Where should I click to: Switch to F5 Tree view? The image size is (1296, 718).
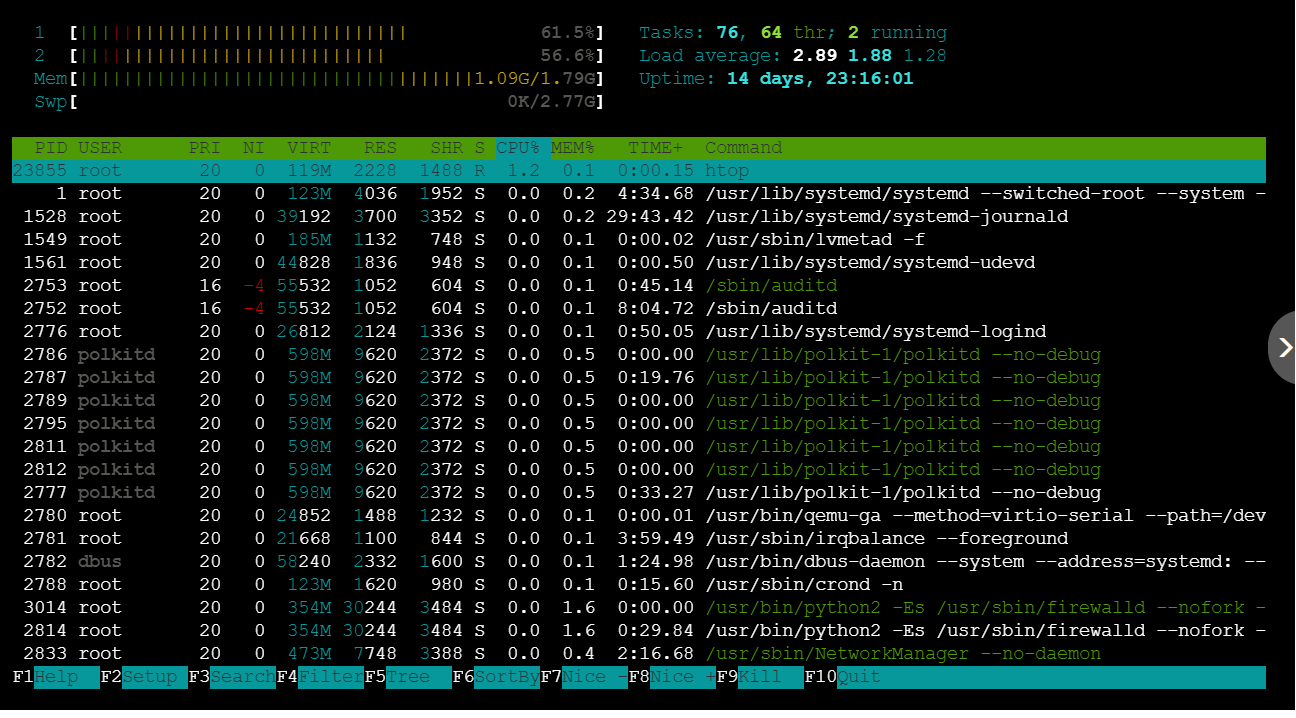pyautogui.click(x=408, y=677)
